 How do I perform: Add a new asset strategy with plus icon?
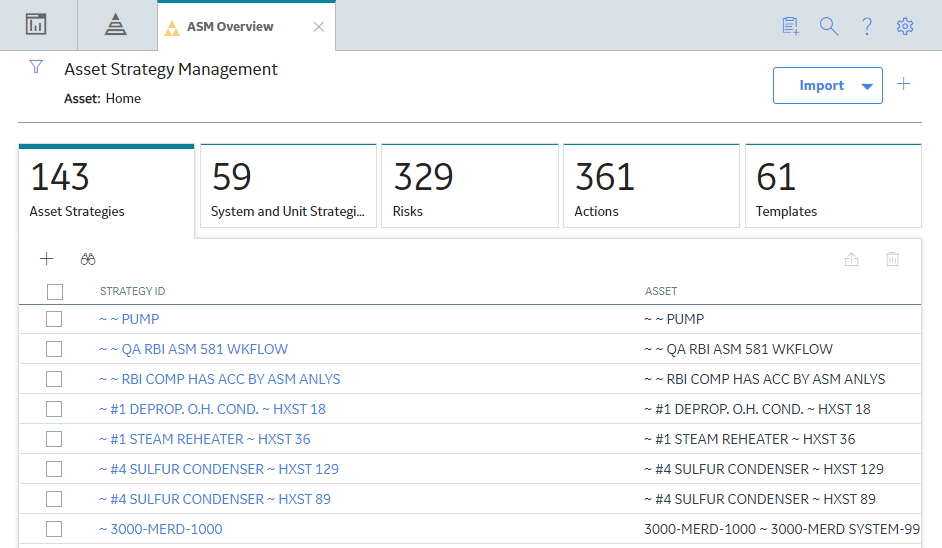click(46, 259)
